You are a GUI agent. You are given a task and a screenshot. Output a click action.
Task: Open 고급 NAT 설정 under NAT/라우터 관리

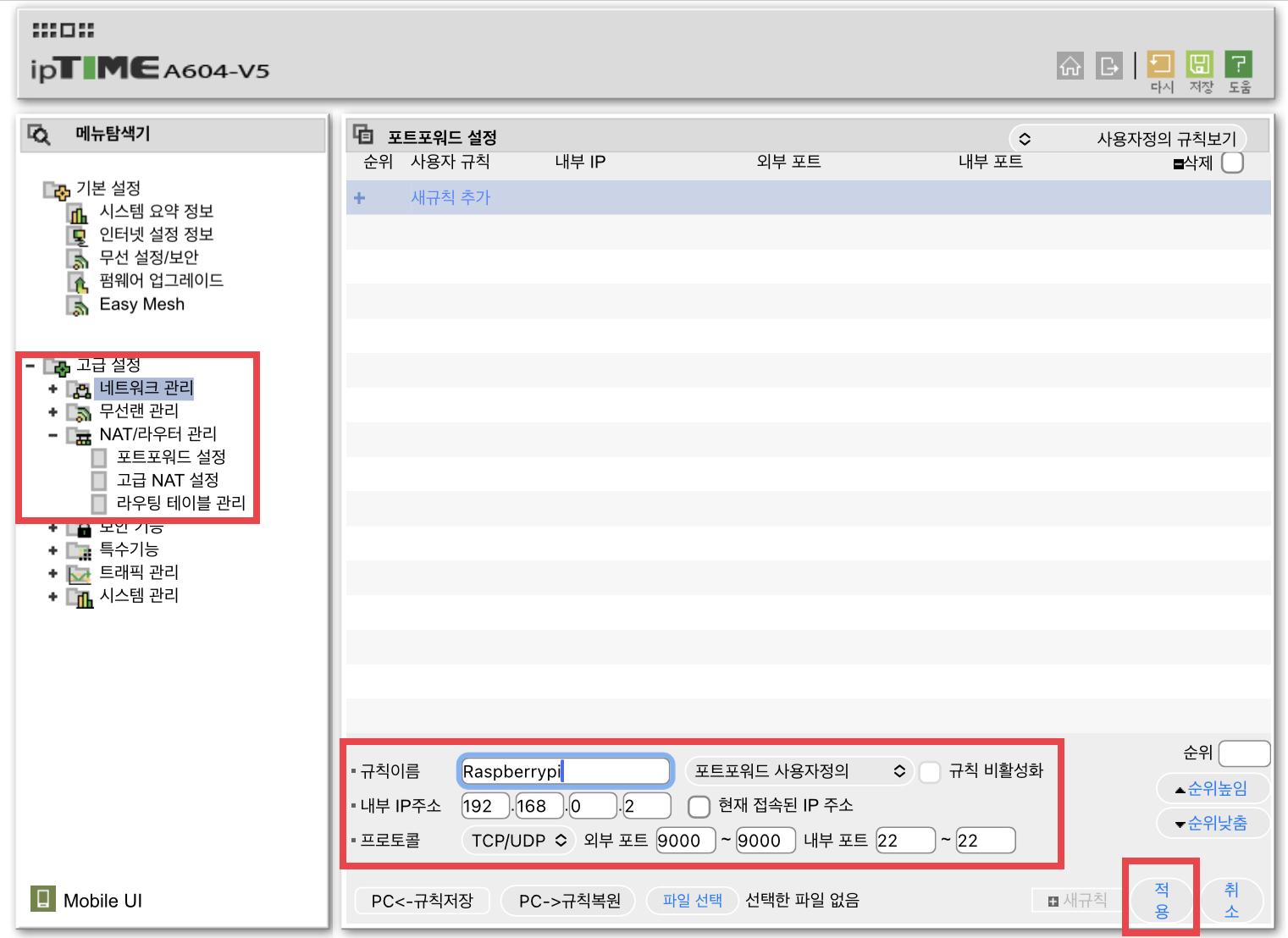[x=168, y=480]
